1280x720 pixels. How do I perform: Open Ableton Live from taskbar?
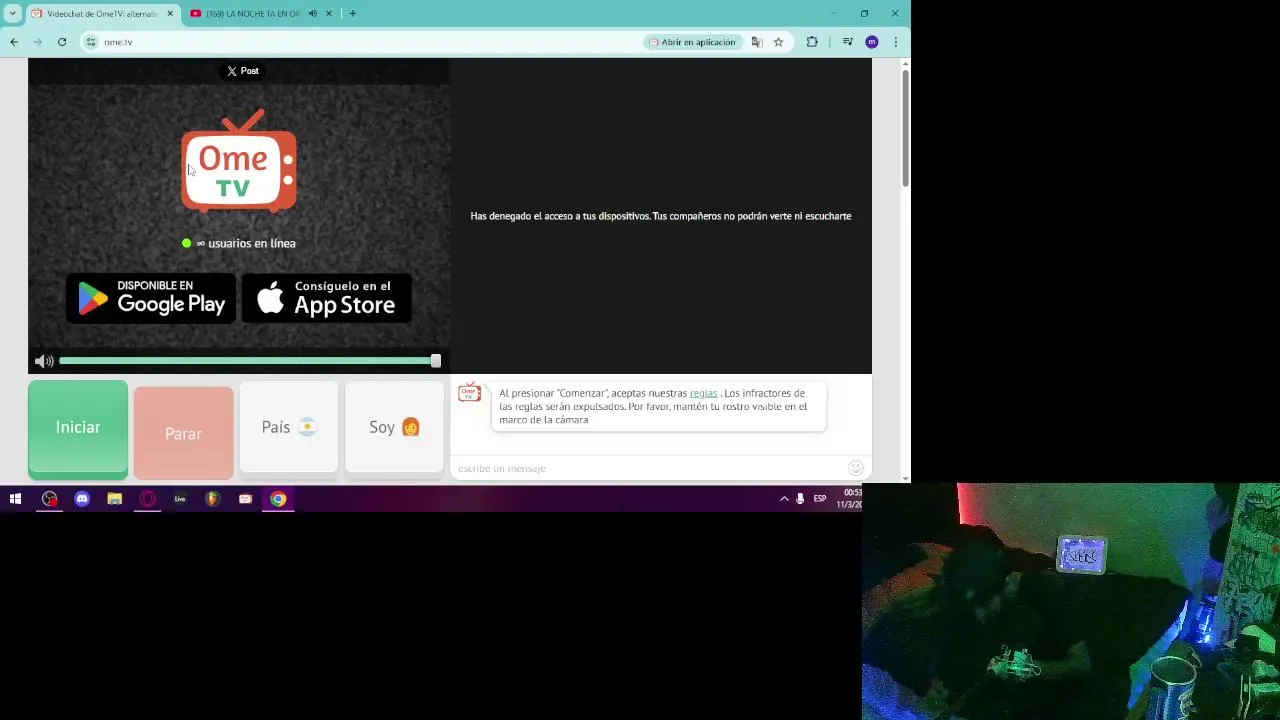point(180,499)
